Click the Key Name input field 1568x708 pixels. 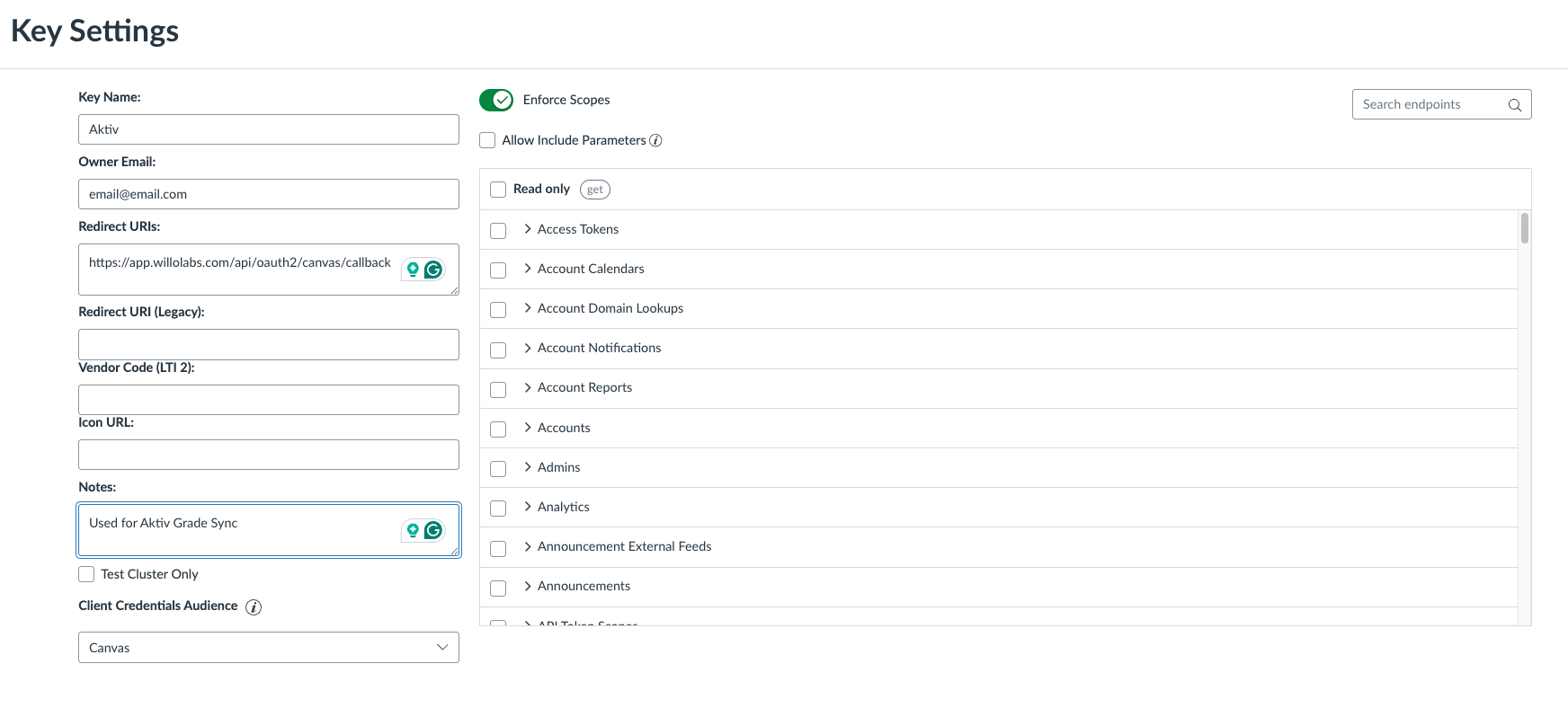coord(269,129)
